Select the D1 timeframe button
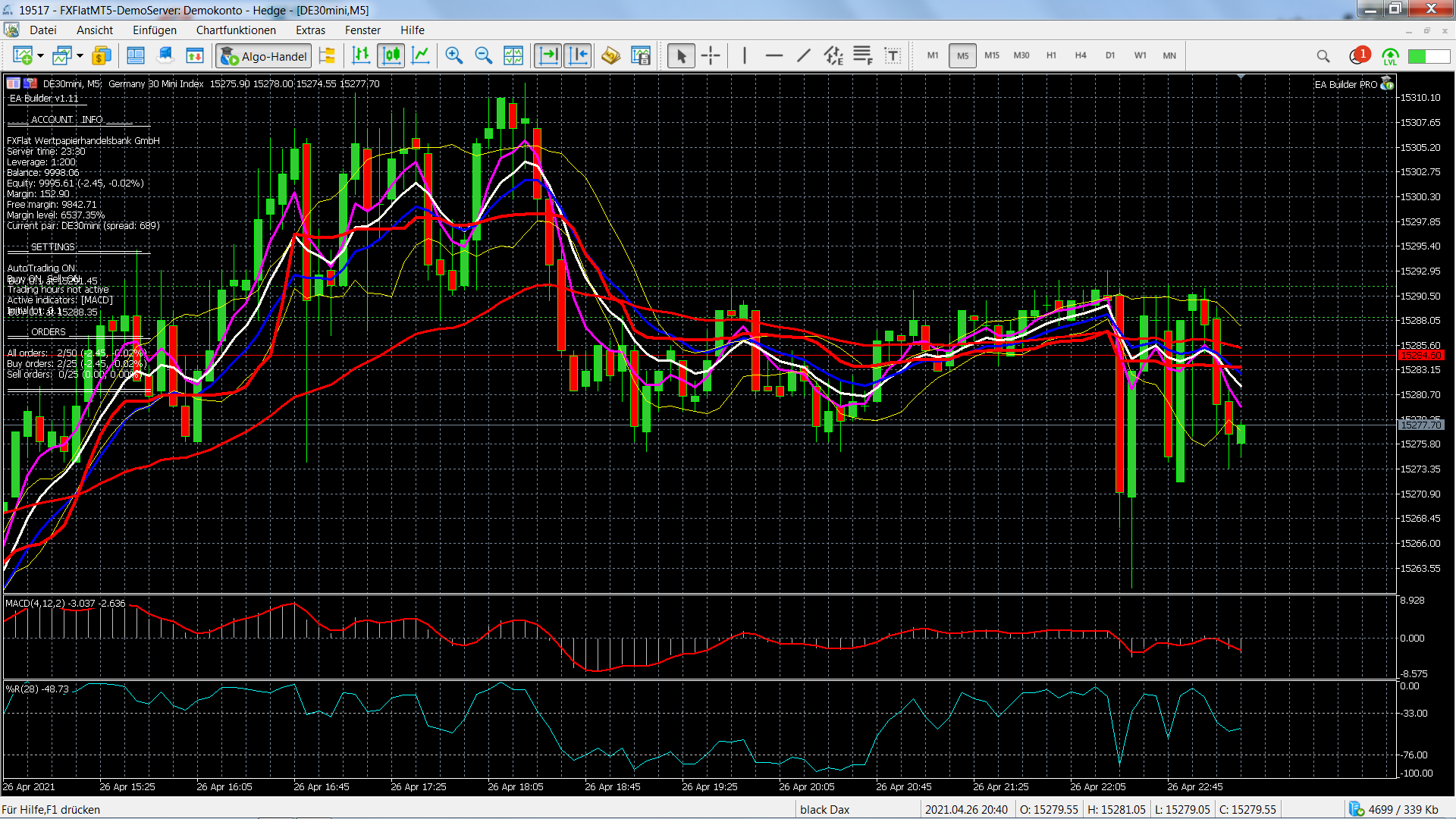The height and width of the screenshot is (819, 1456). (x=1110, y=55)
